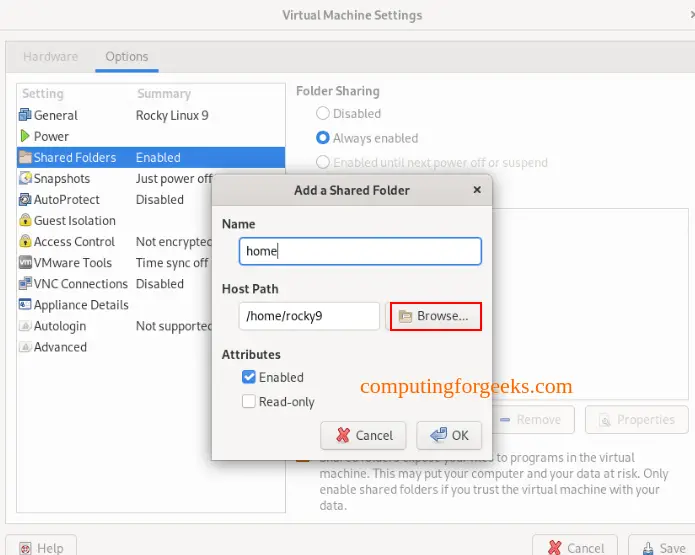
Task: Click the VMware Tools vm icon
Action: [x=25, y=262]
